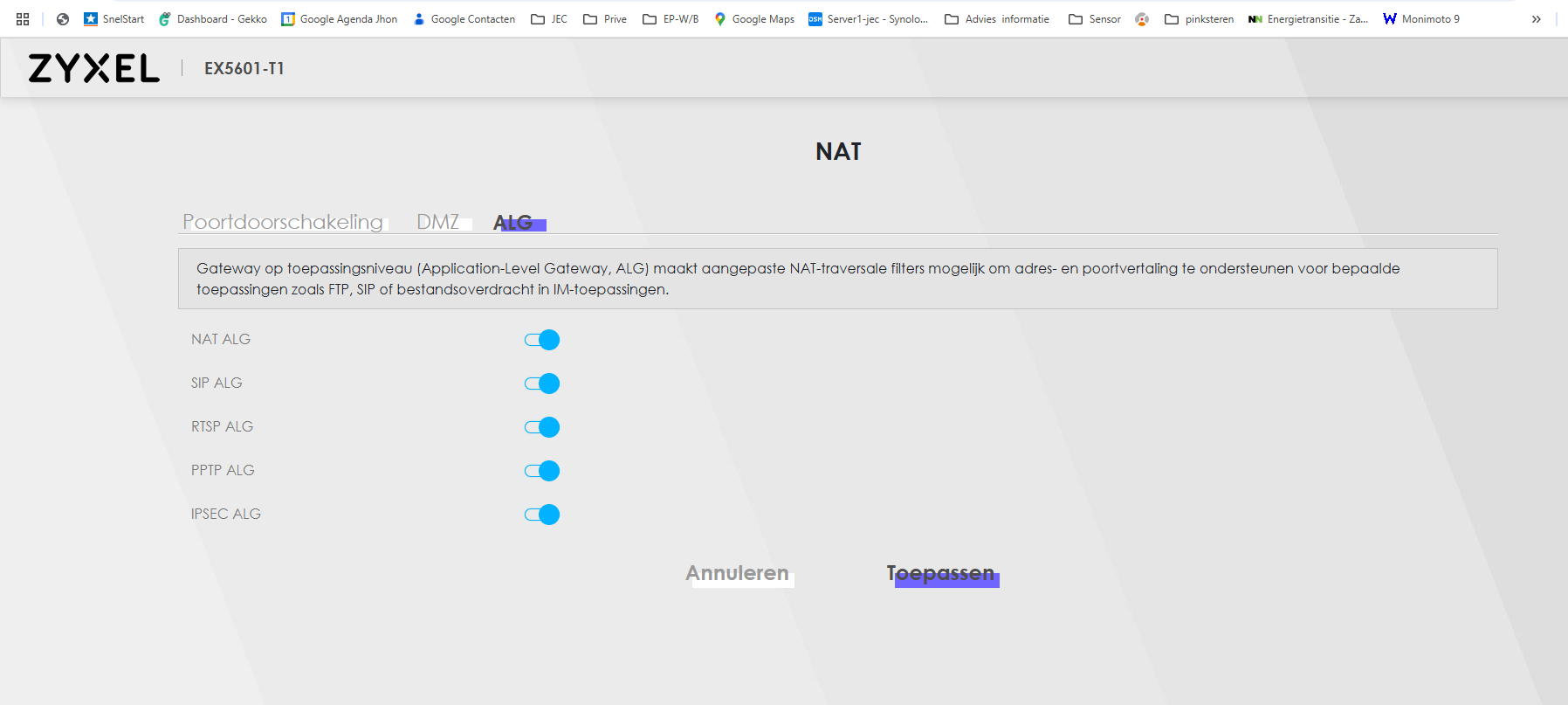Click the ZYXEL logo
The height and width of the screenshot is (705, 1568).
point(94,68)
